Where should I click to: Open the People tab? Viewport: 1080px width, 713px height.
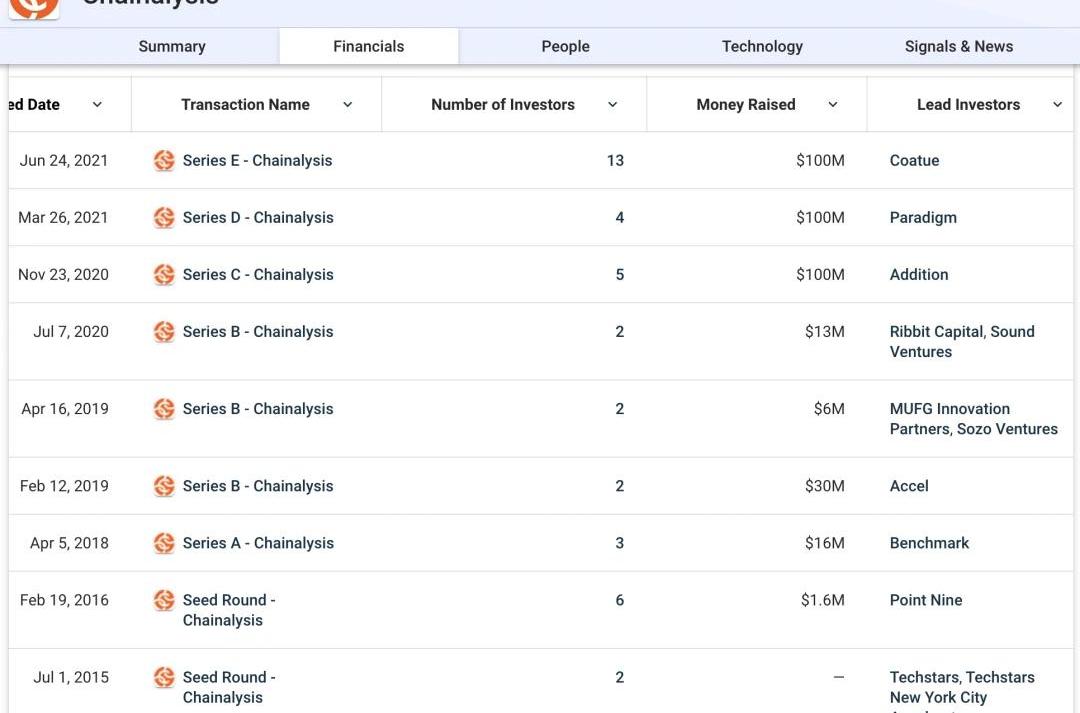coord(565,46)
